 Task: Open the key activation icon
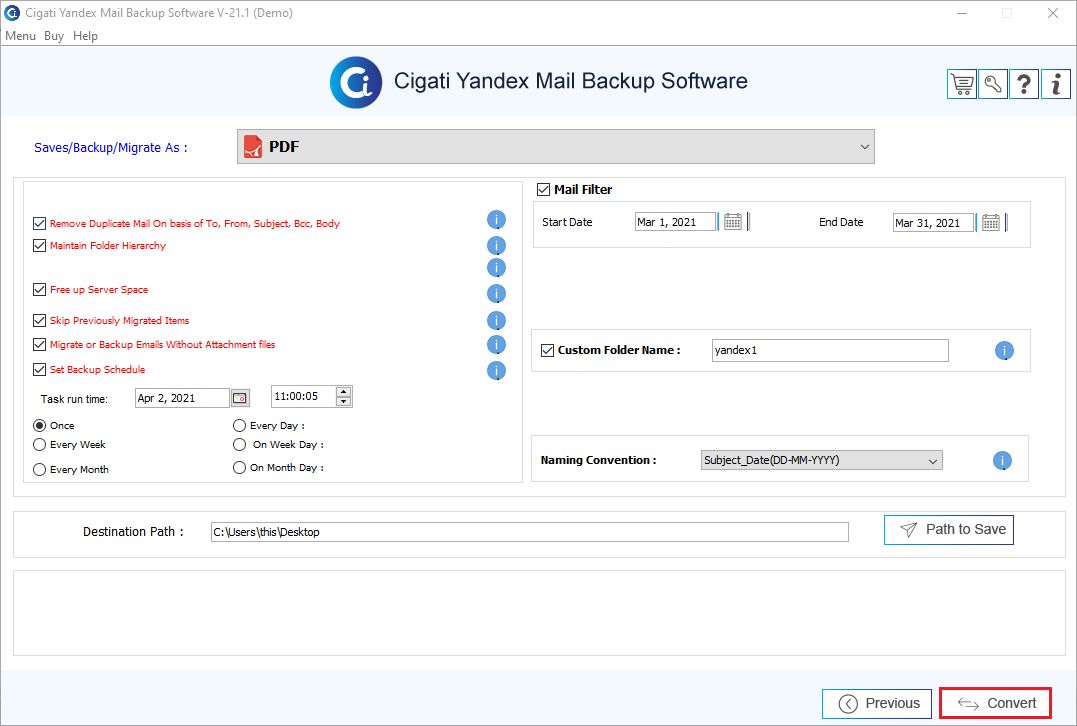(993, 84)
